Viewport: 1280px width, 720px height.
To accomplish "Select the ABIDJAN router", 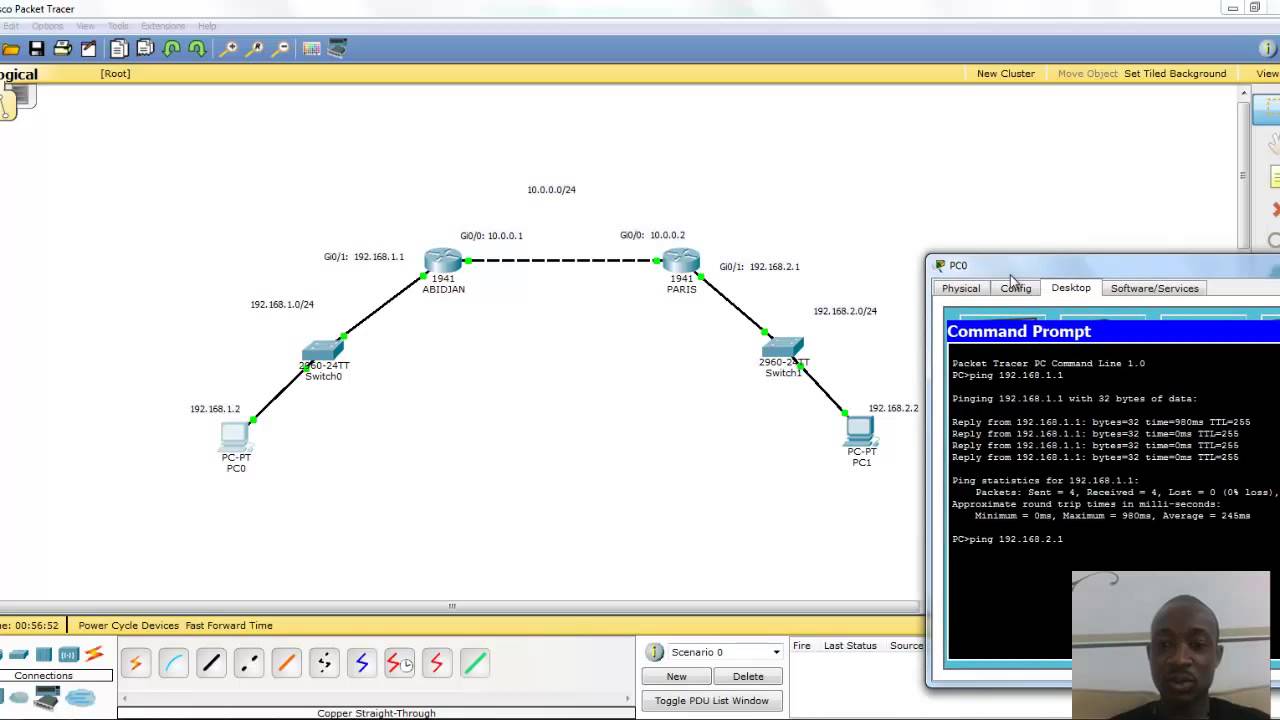I will [443, 262].
